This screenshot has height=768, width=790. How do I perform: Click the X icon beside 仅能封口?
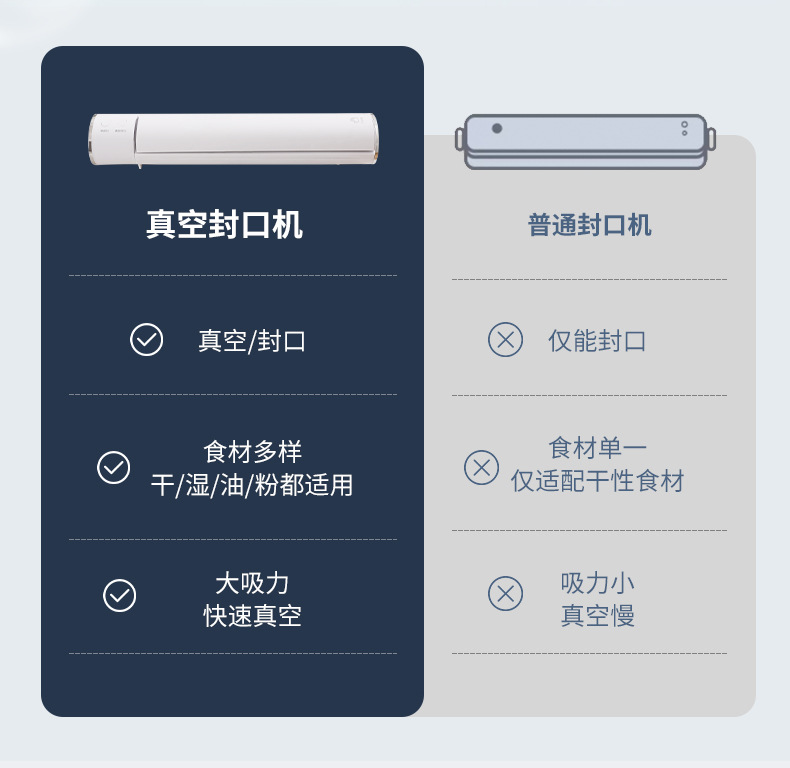(505, 340)
